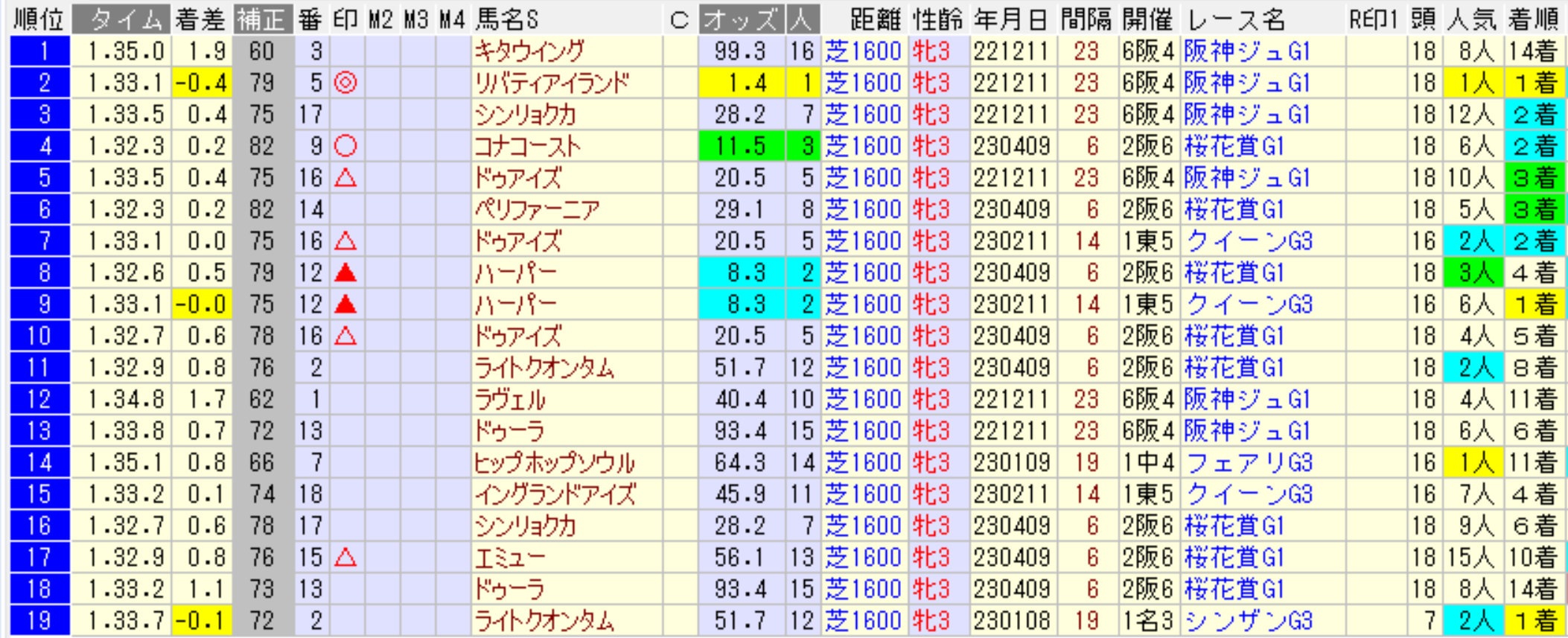Select rank cell 1
The width and height of the screenshot is (1568, 638).
[40, 51]
